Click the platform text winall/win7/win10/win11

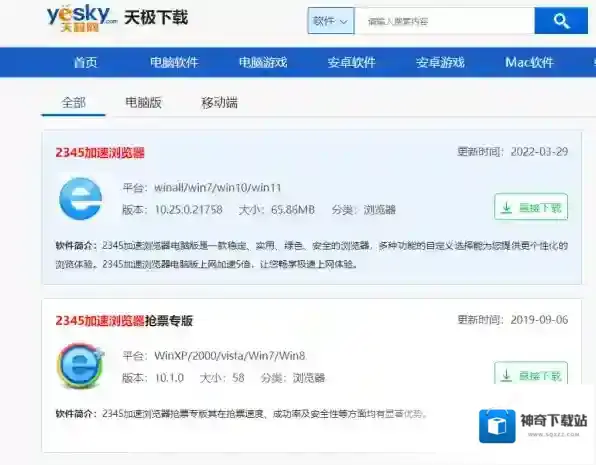click(217, 187)
